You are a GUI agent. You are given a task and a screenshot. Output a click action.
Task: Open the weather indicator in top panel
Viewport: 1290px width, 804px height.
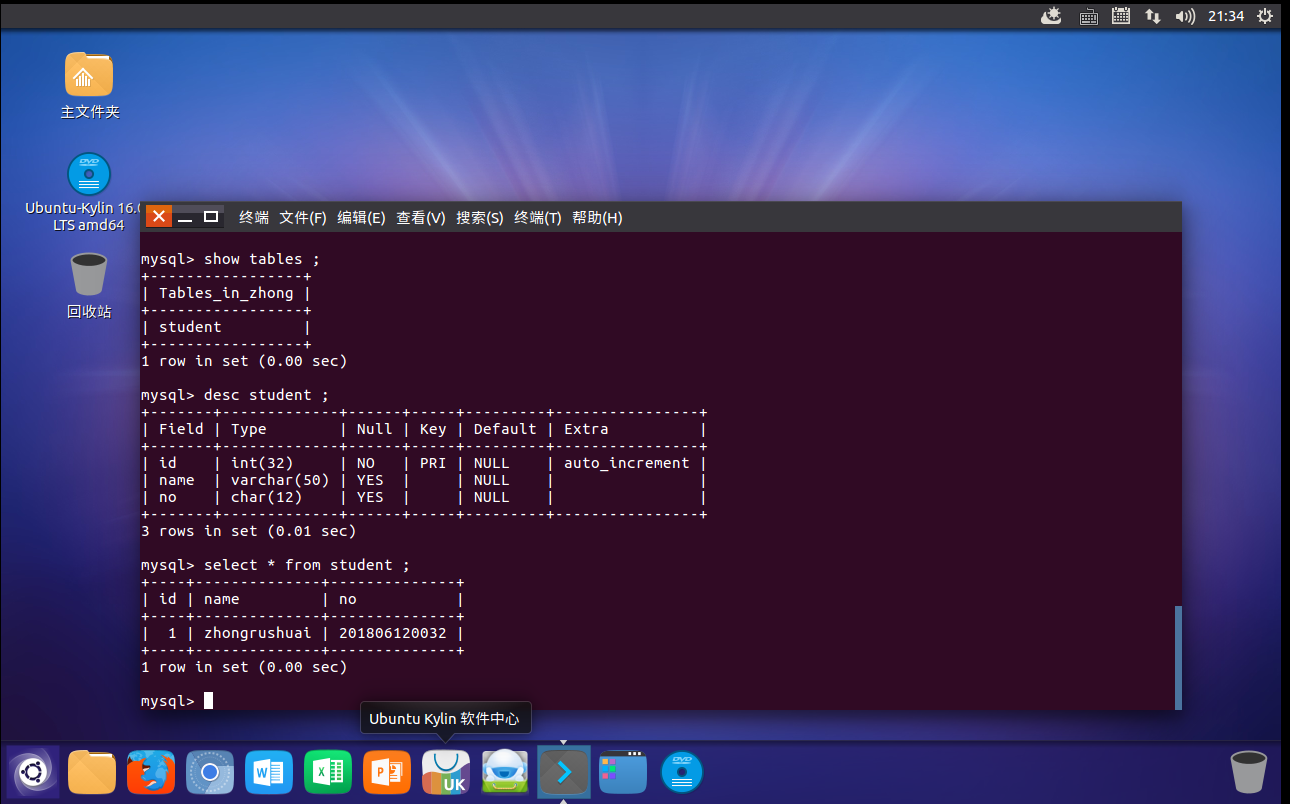(1051, 16)
